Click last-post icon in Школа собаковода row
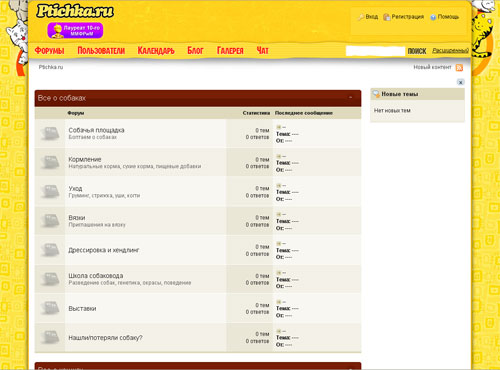This screenshot has height=370, width=500. click(x=279, y=273)
